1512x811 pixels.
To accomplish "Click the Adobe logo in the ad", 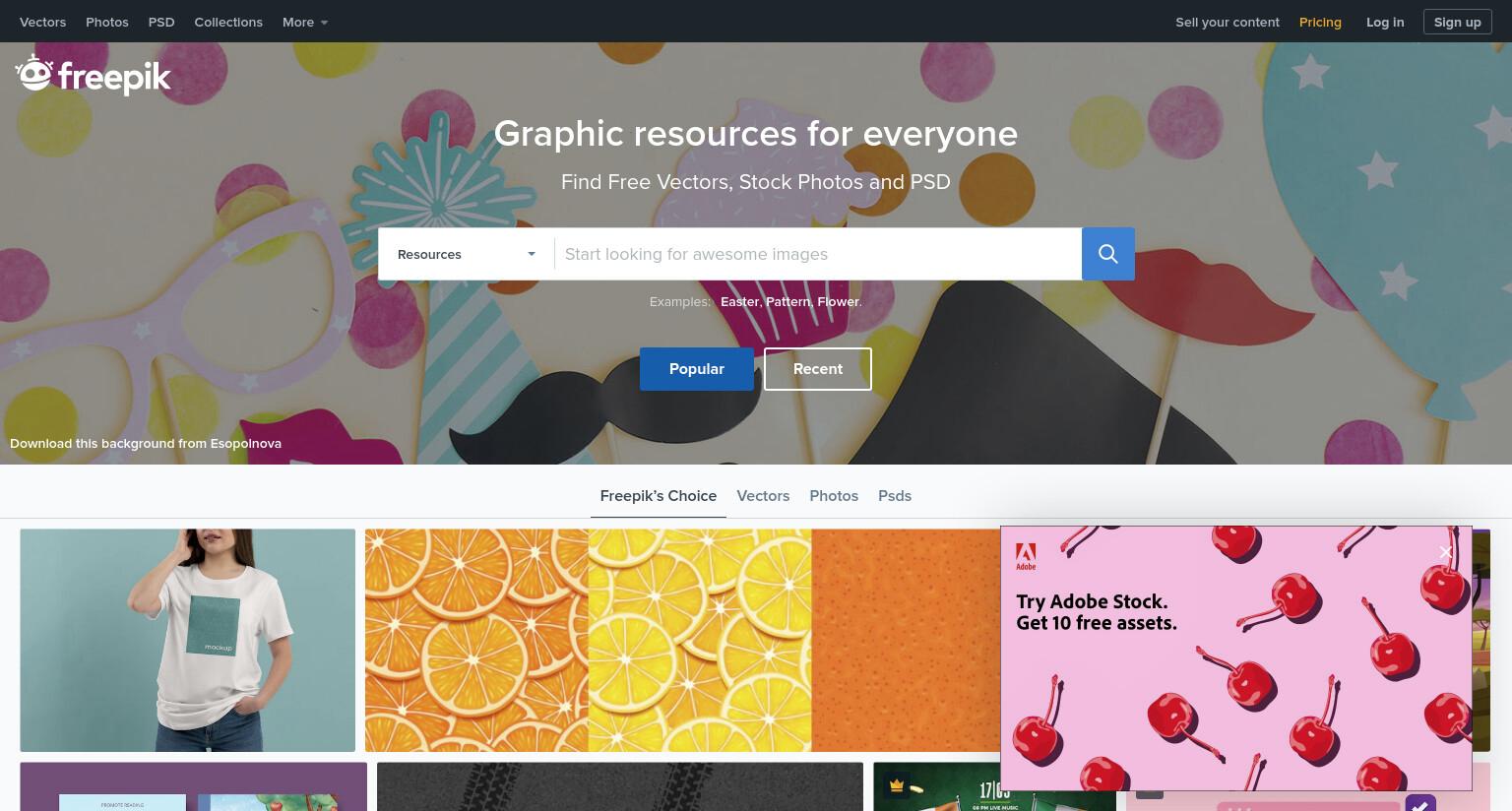I will pos(1026,556).
